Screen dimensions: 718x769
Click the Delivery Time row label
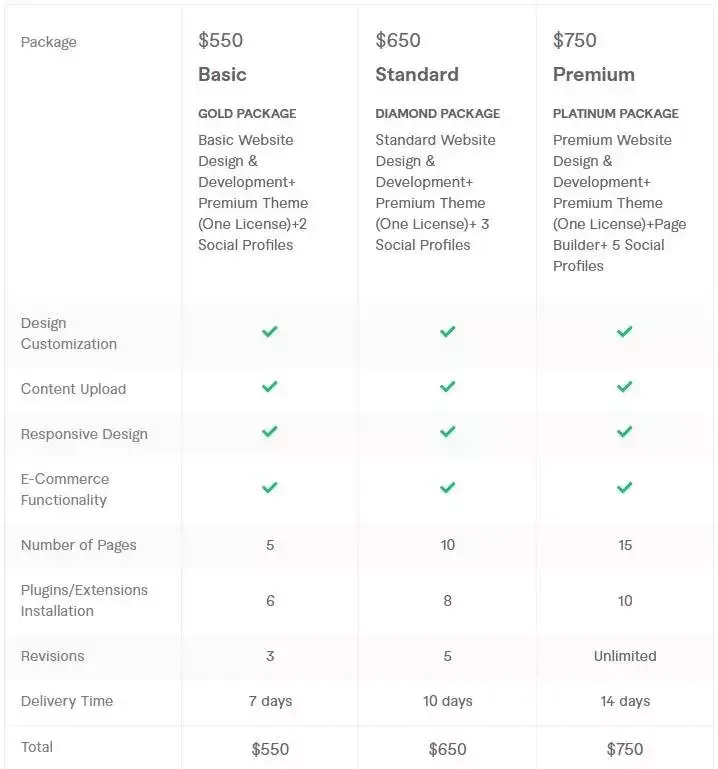point(67,701)
